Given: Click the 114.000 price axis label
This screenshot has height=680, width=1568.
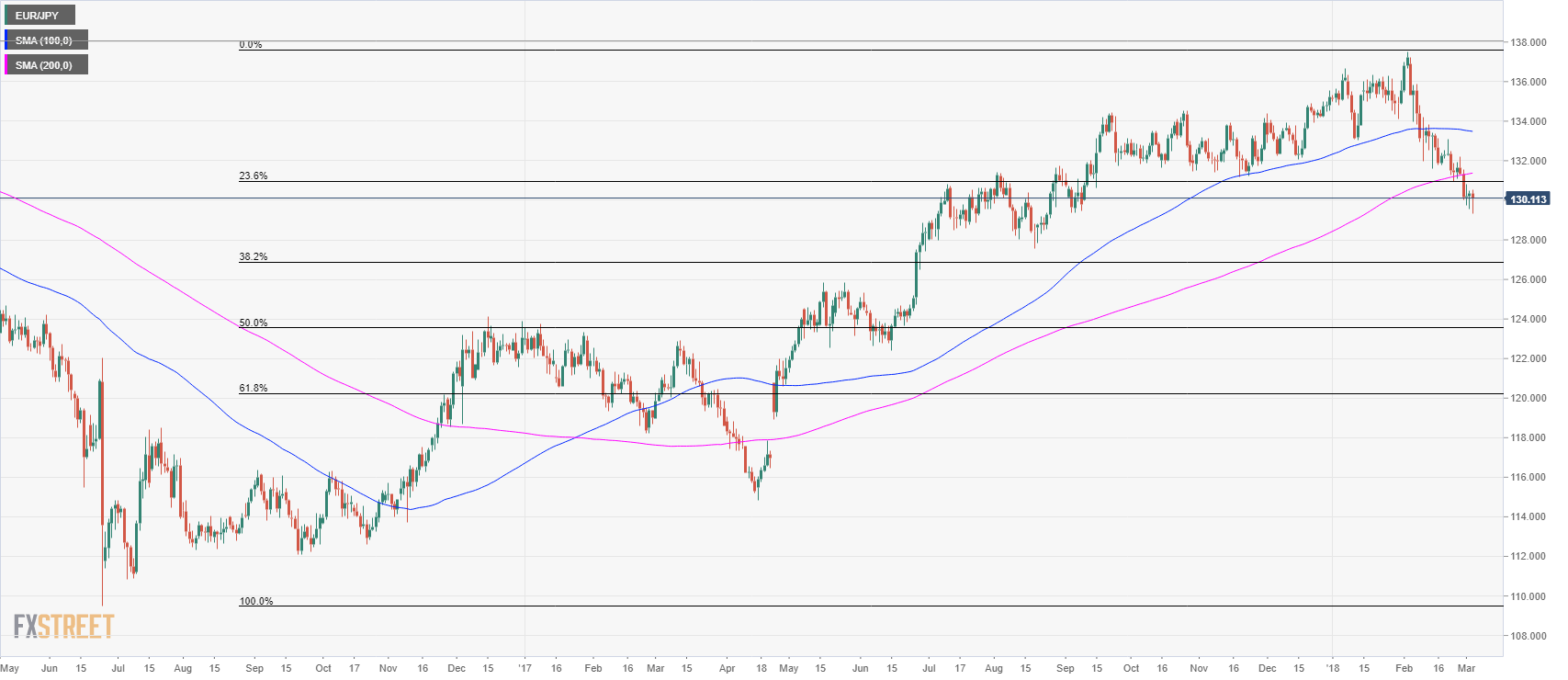Looking at the screenshot, I should coord(1529,516).
